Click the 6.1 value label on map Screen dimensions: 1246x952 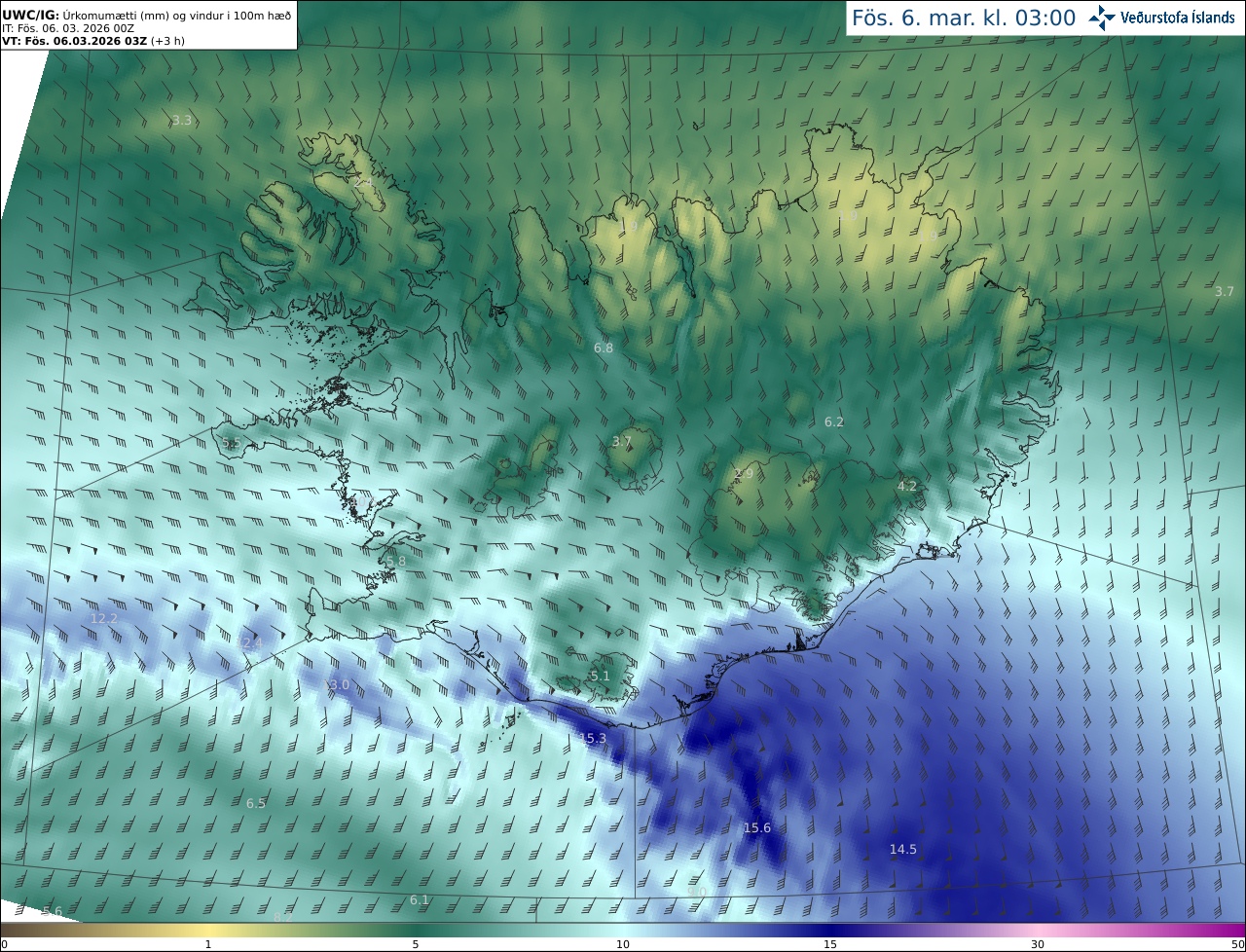point(420,900)
